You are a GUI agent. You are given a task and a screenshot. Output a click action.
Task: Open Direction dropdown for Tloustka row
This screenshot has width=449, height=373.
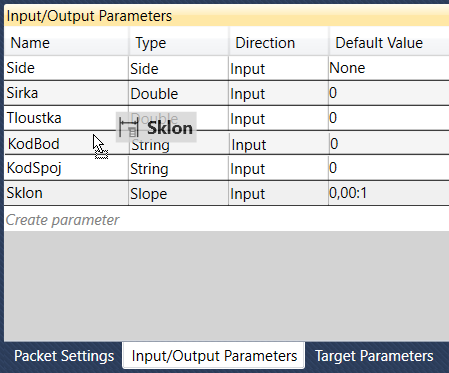[x=279, y=119]
